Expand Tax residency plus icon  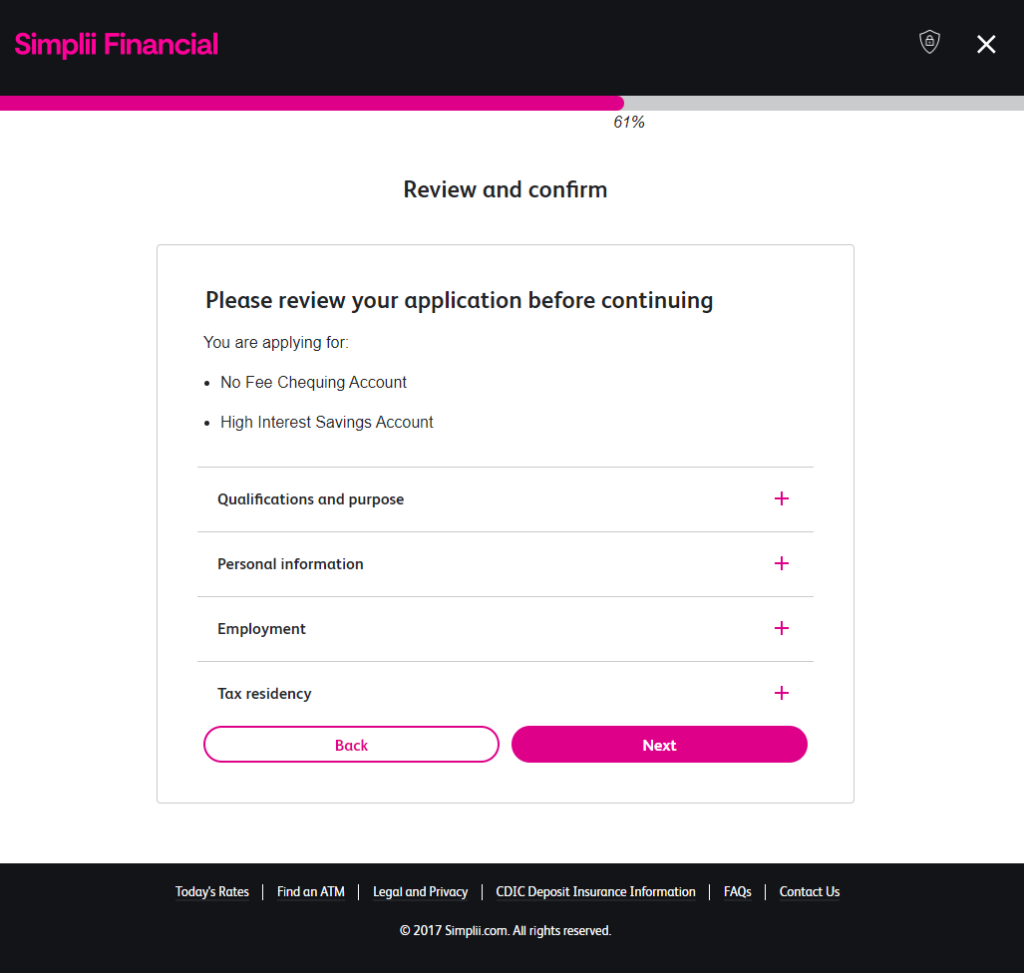[782, 693]
